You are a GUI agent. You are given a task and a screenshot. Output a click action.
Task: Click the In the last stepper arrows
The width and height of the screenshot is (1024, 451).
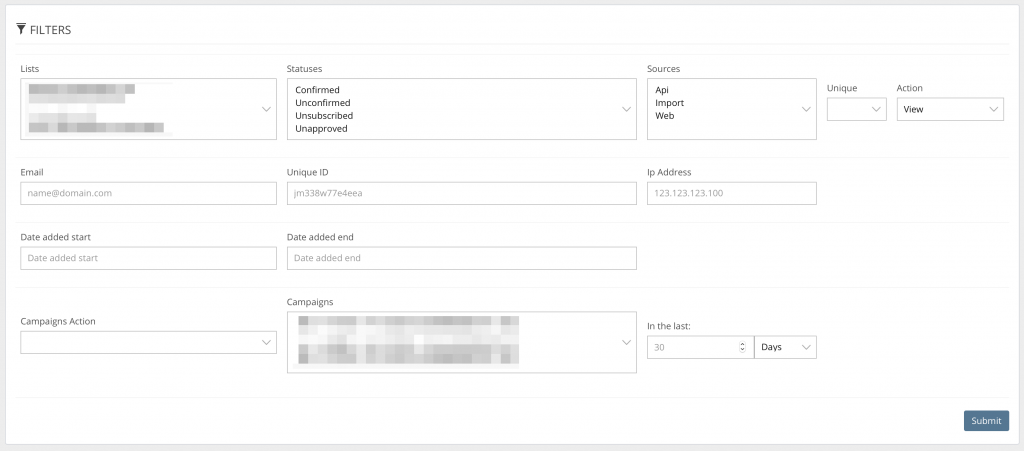741,347
